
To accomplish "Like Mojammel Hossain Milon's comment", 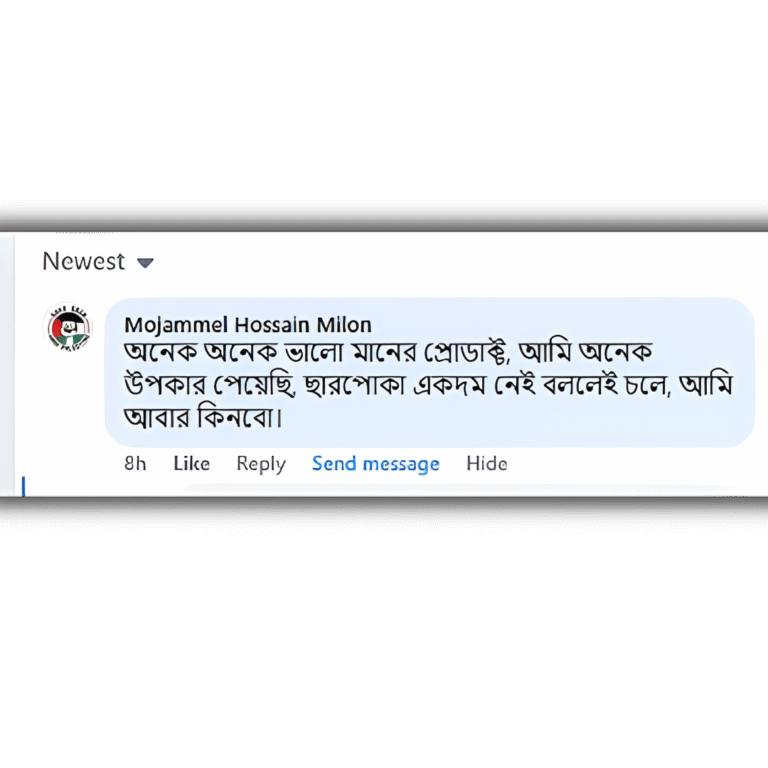I will tap(191, 464).
